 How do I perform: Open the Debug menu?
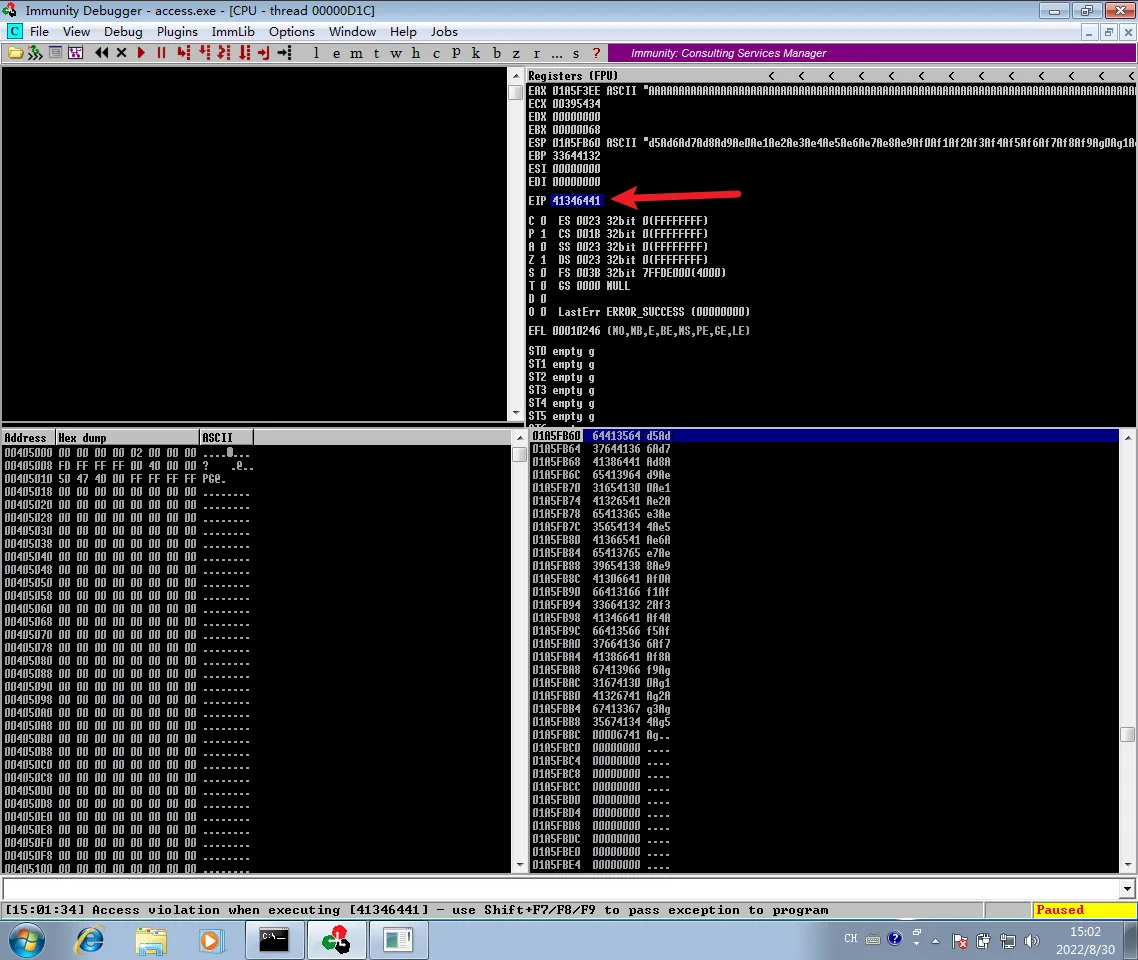[123, 31]
